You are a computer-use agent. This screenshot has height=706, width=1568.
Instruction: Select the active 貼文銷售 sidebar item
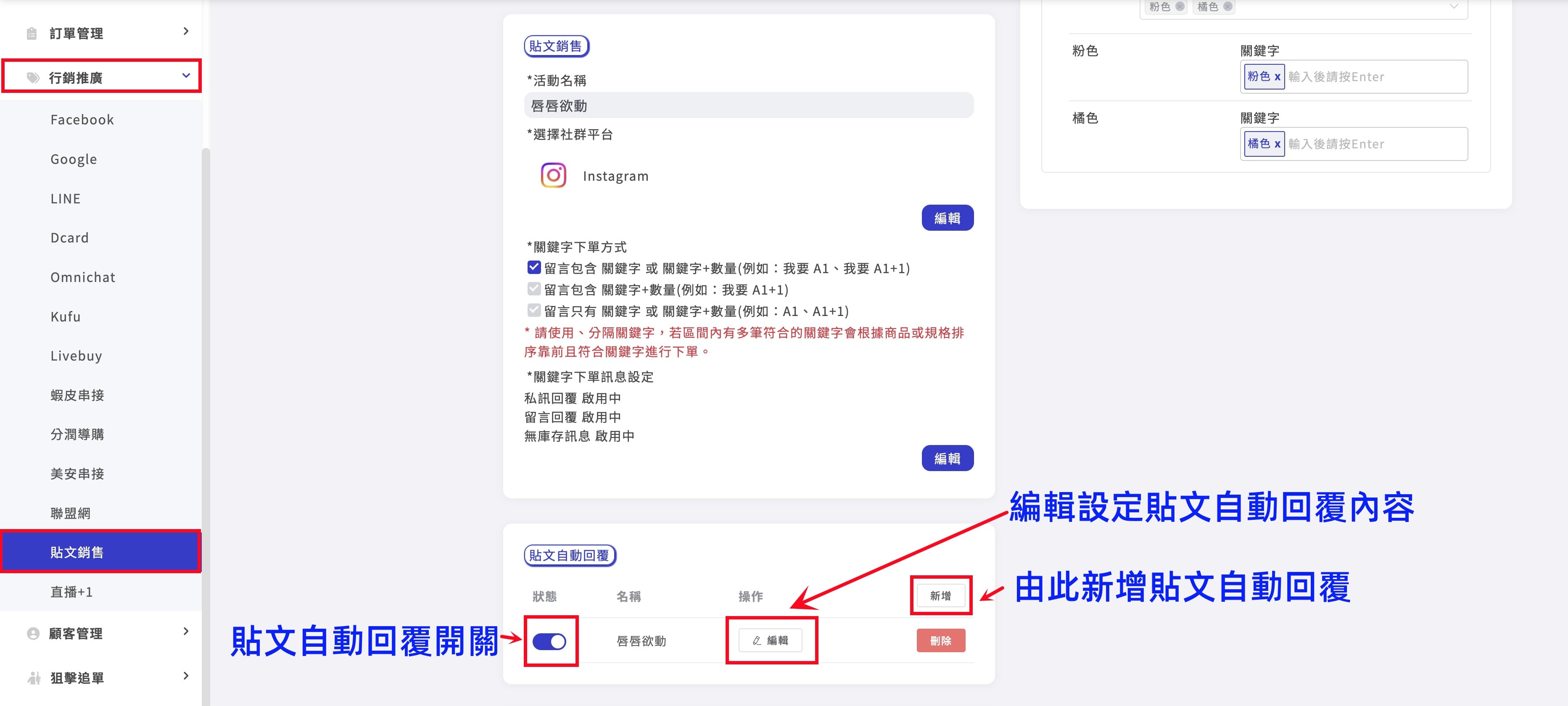(x=100, y=552)
